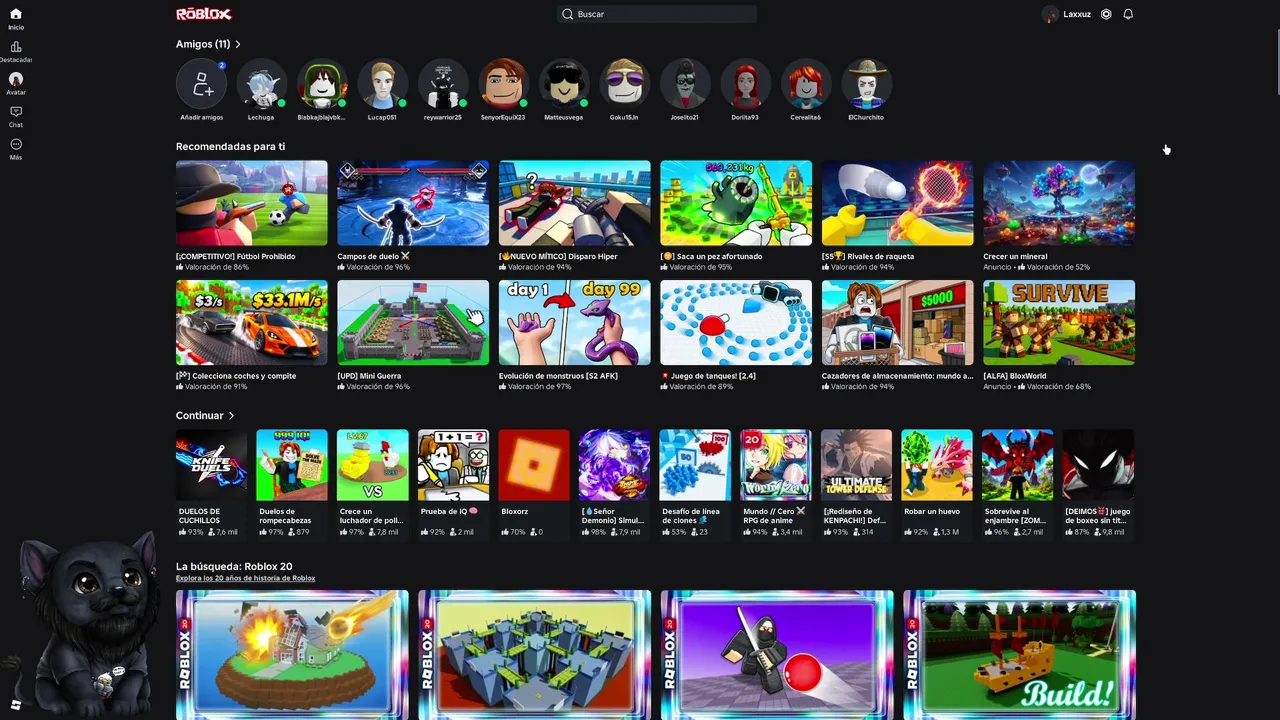The width and height of the screenshot is (1280, 720).
Task: Open Chat from the sidebar
Action: 16,116
